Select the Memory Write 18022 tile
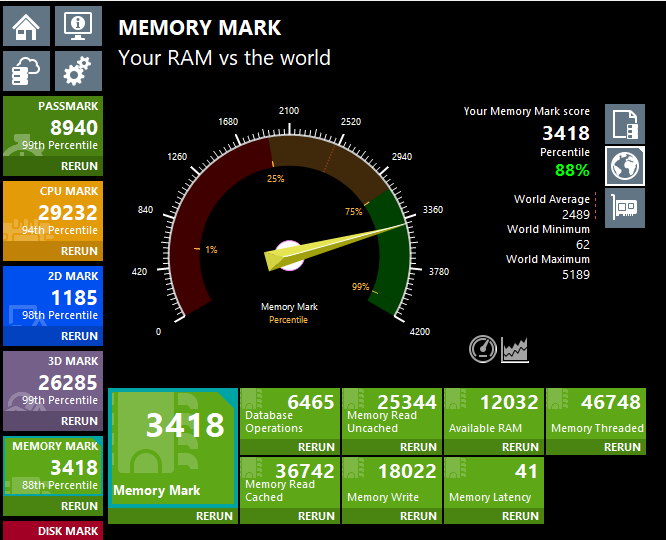Viewport: 666px width, 540px height. (x=392, y=483)
